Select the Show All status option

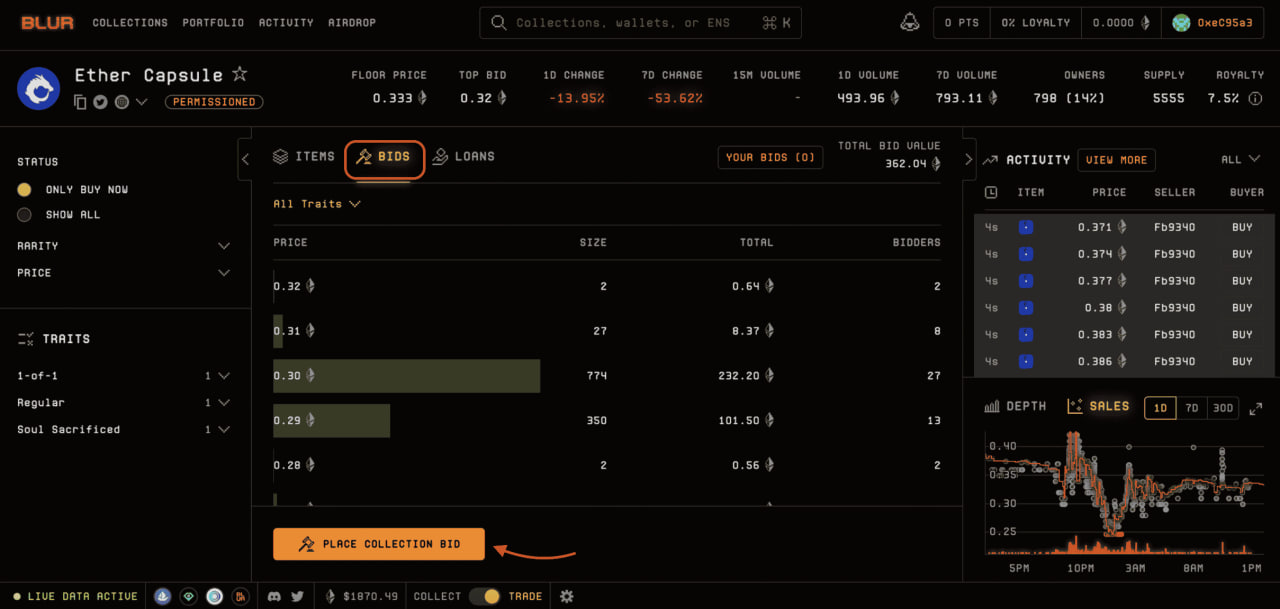[25, 214]
